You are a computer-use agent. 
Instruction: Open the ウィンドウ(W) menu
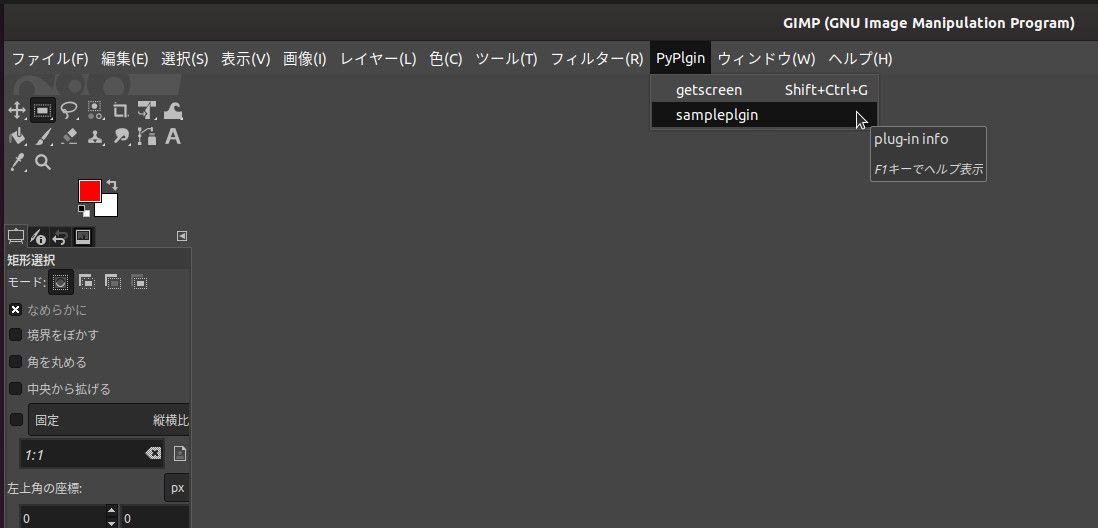767,59
